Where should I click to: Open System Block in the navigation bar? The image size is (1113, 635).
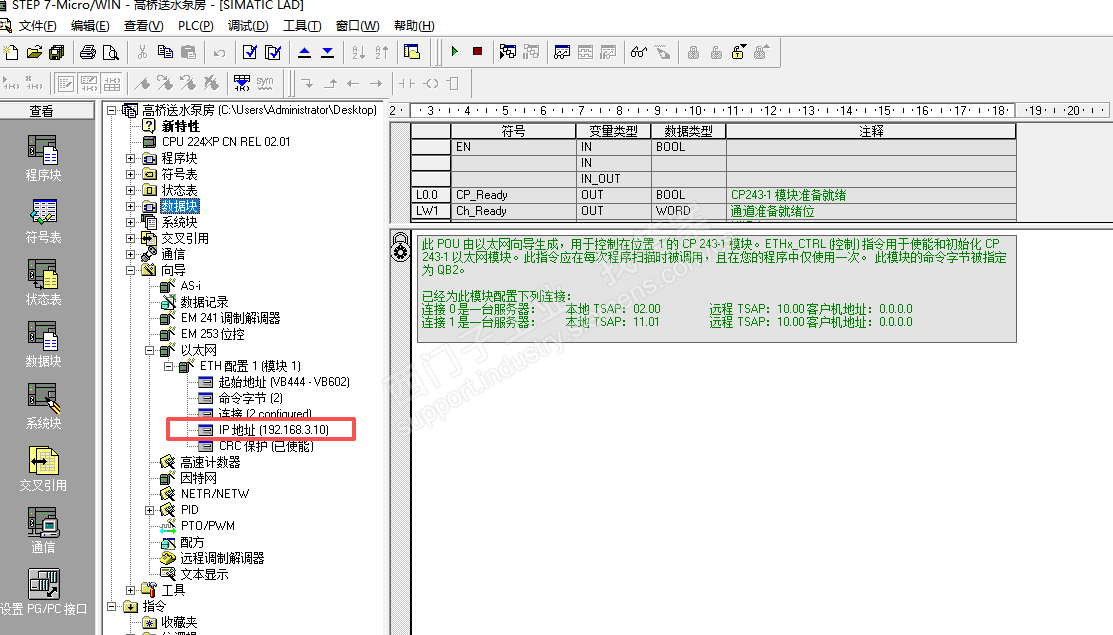click(43, 406)
